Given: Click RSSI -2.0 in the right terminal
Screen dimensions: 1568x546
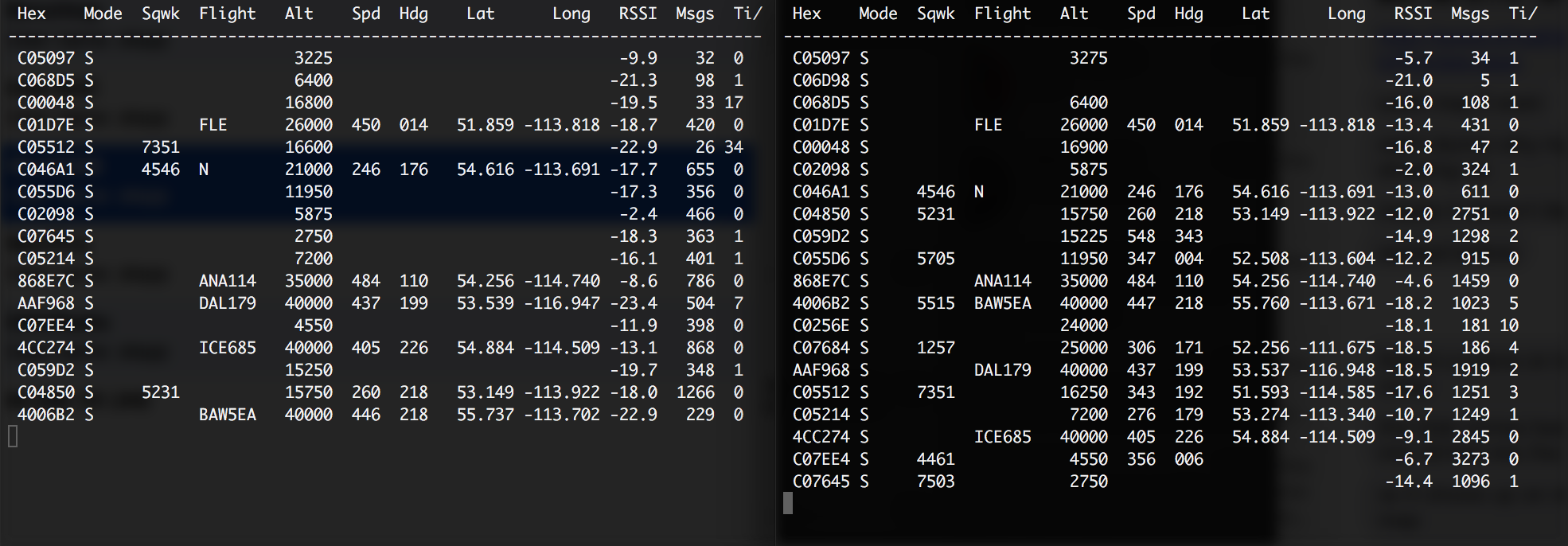Looking at the screenshot, I should tap(1414, 170).
